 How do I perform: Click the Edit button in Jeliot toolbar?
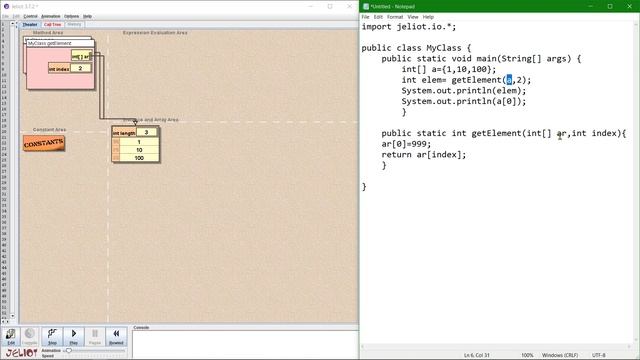click(11, 337)
